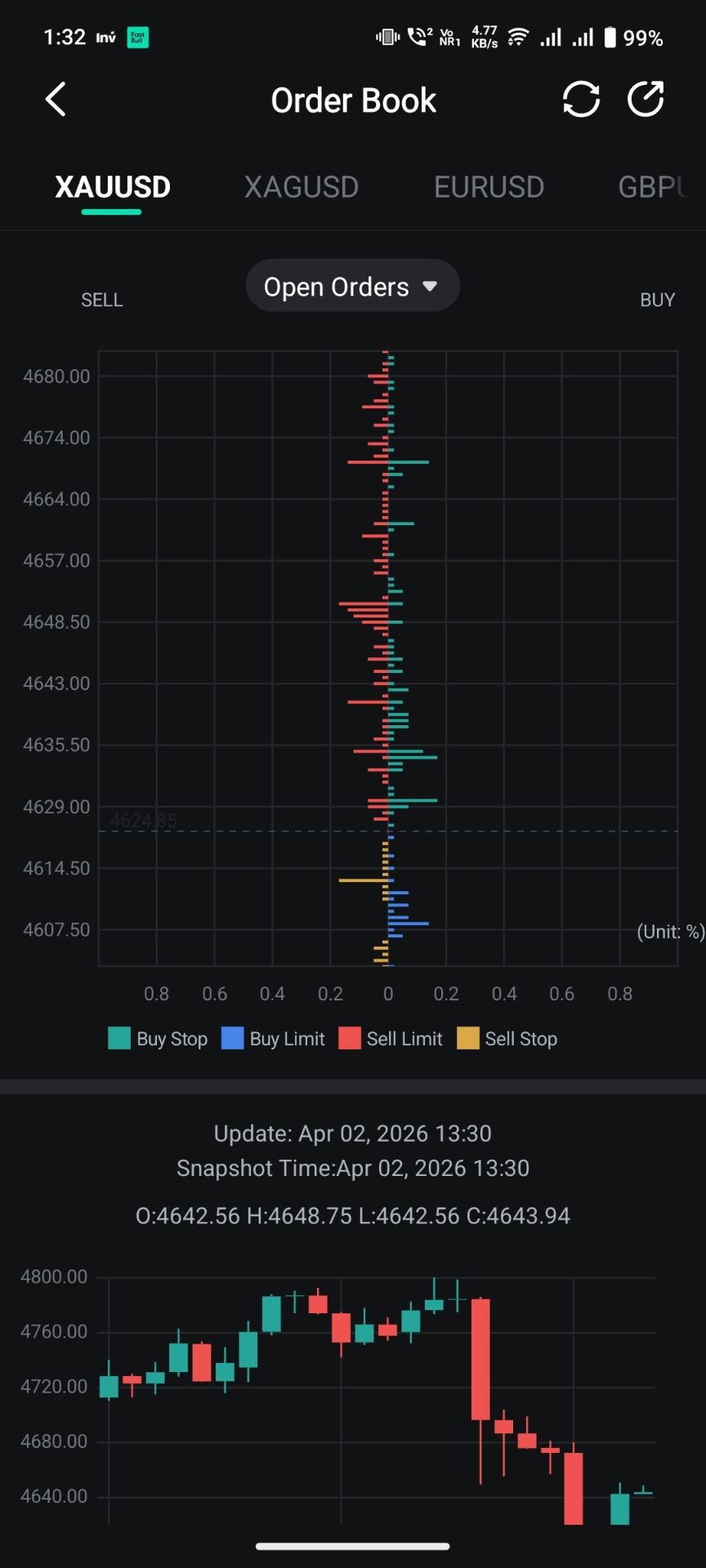Toggle Sell Limit legend swatch
The height and width of the screenshot is (1568, 706).
(x=350, y=1038)
